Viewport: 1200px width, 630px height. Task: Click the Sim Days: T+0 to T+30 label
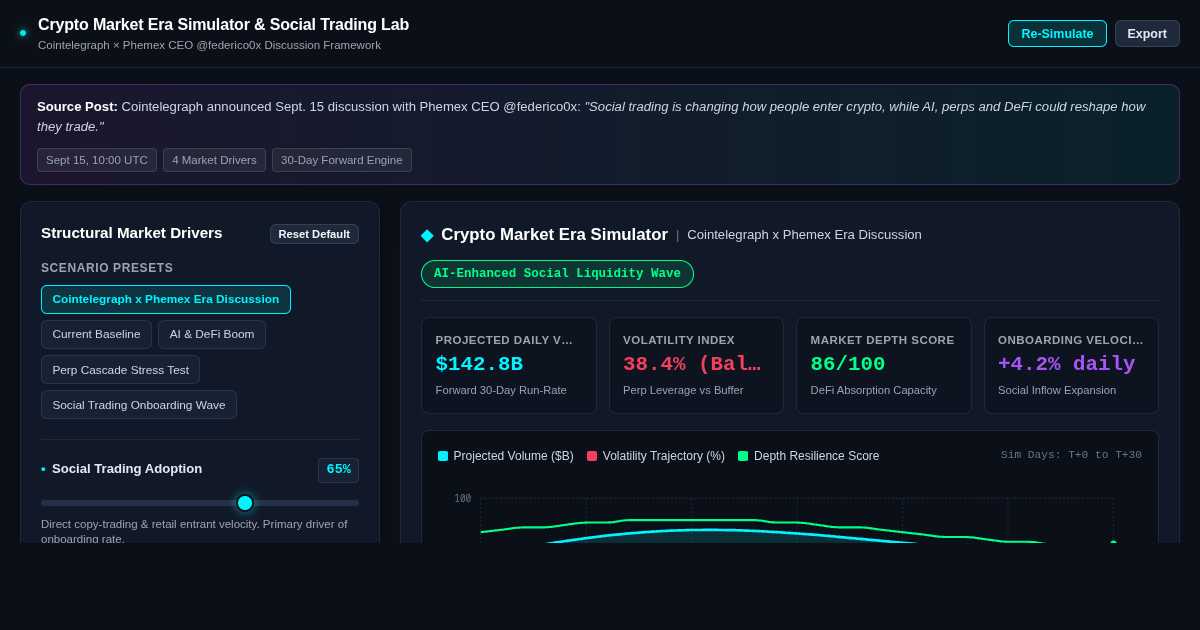(1071, 455)
